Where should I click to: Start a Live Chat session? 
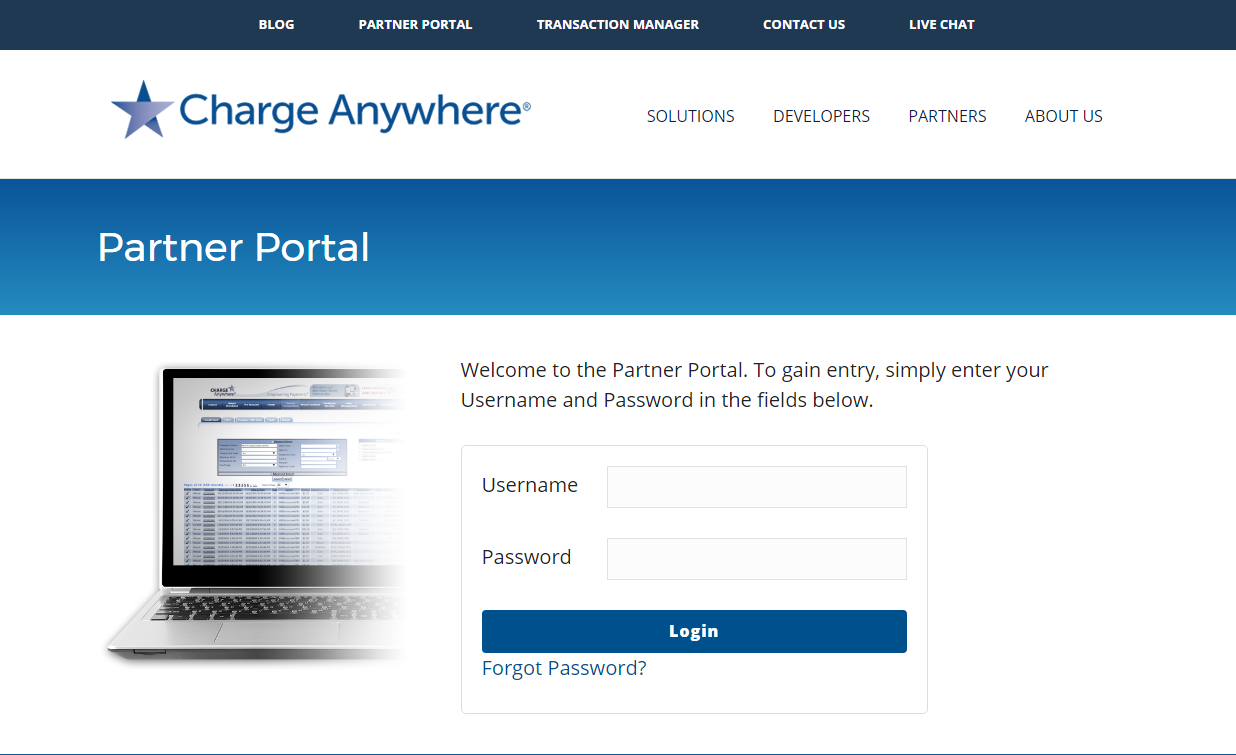coord(941,24)
